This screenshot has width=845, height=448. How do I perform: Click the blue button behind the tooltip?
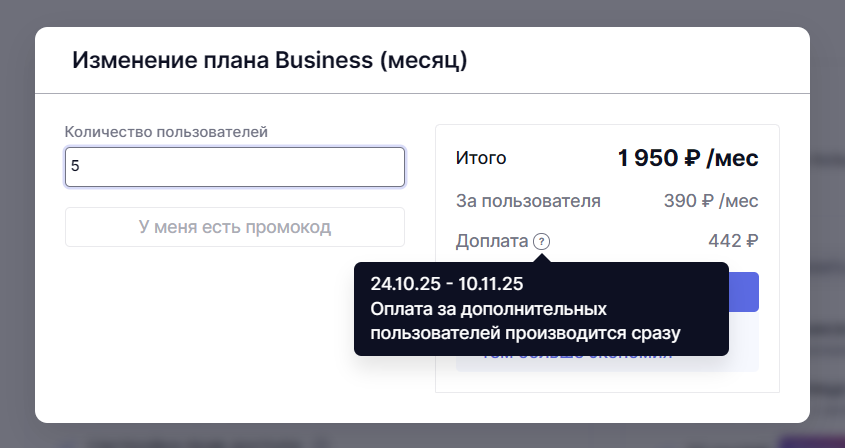tap(744, 291)
